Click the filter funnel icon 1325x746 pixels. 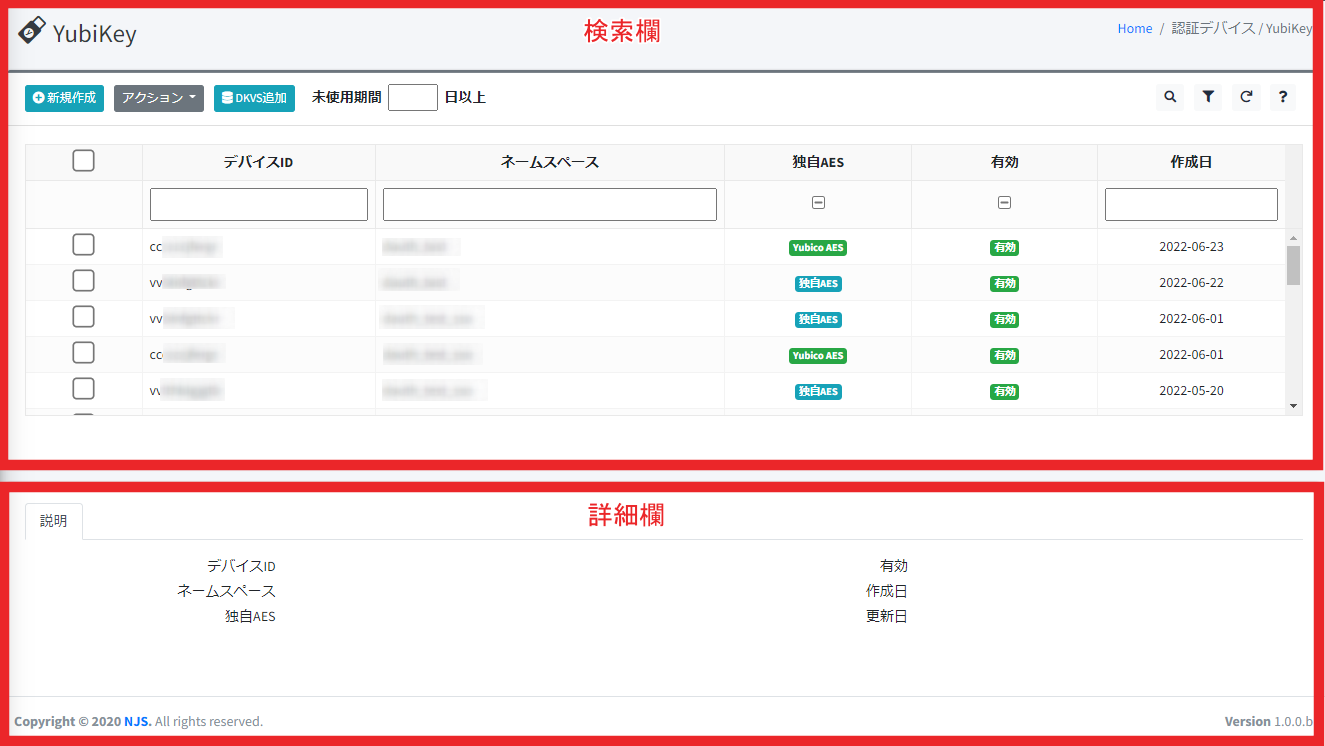1208,97
